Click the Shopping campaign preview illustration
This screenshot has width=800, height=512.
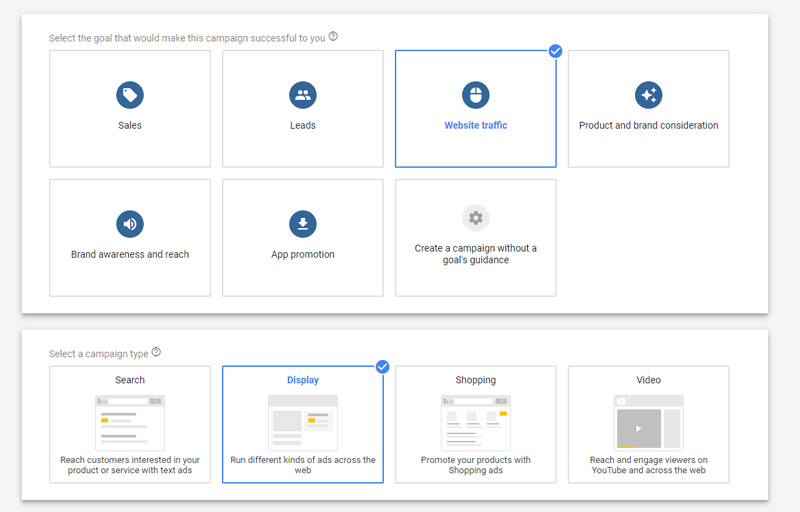476,423
